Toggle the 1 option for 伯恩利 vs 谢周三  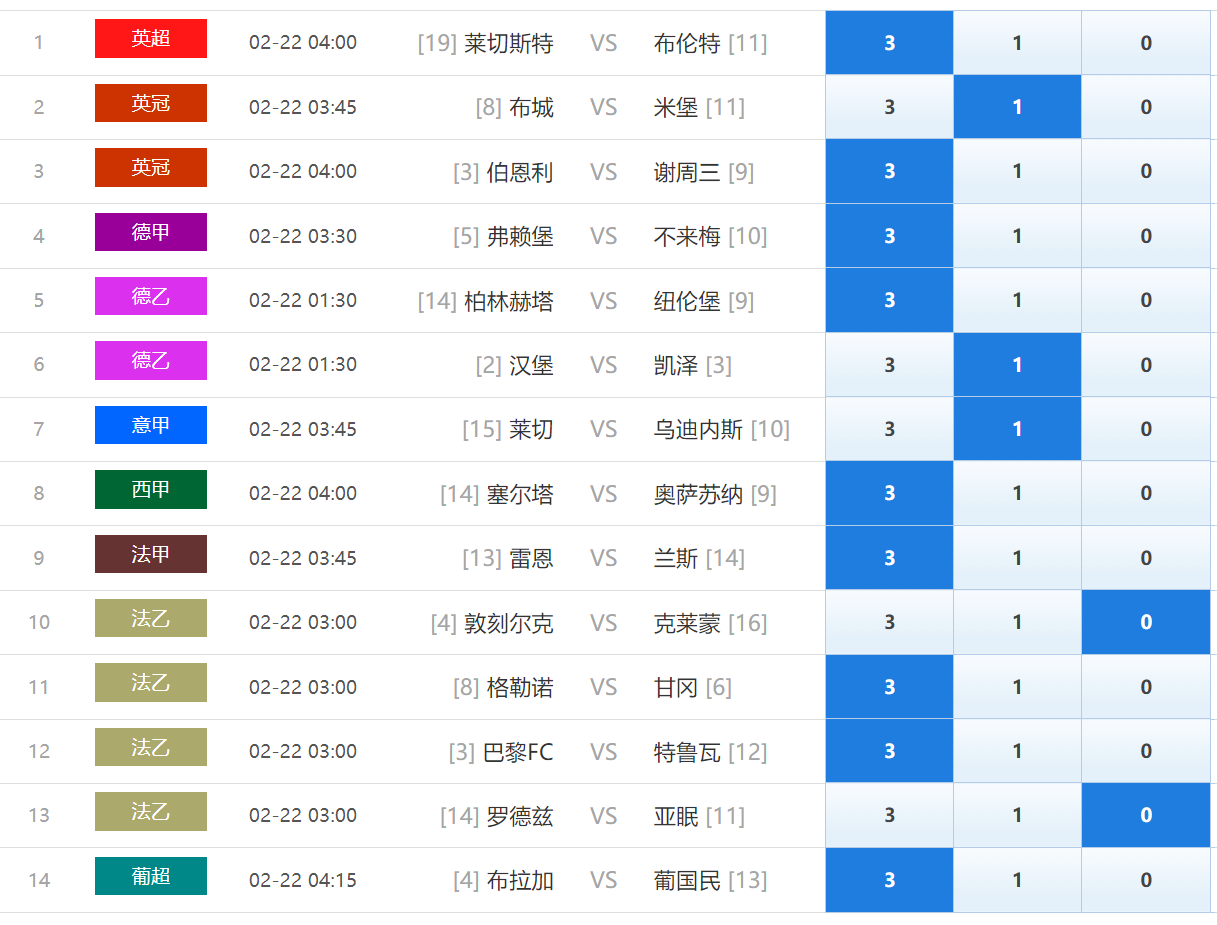(1017, 172)
